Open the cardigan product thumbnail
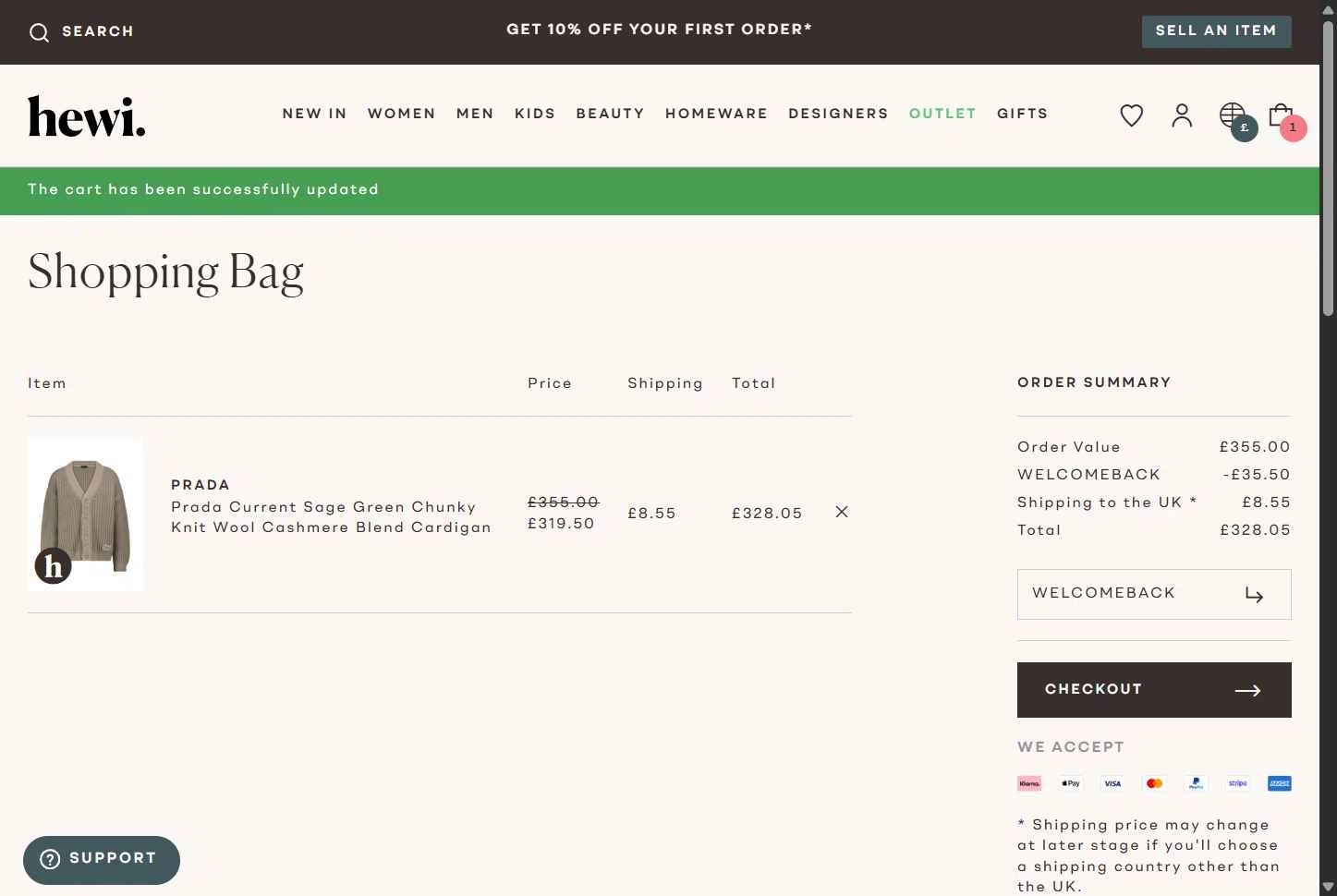This screenshot has width=1337, height=896. pos(85,515)
